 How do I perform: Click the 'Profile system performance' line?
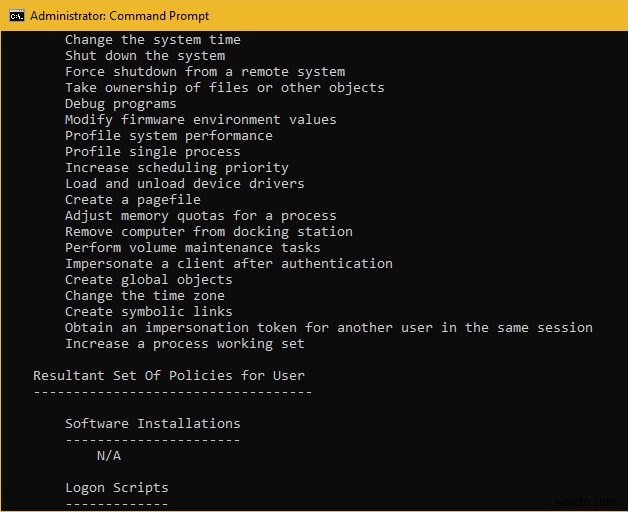click(x=168, y=136)
